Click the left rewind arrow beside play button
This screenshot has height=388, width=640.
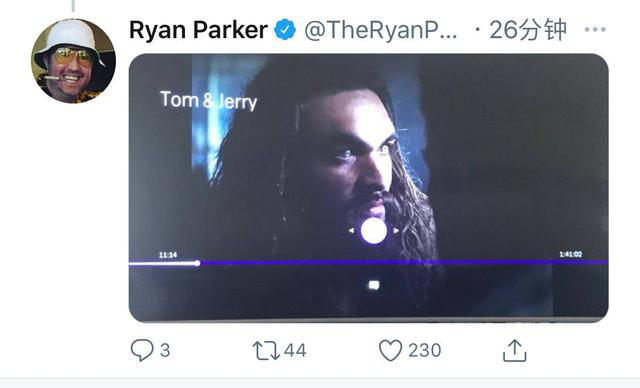coord(351,231)
